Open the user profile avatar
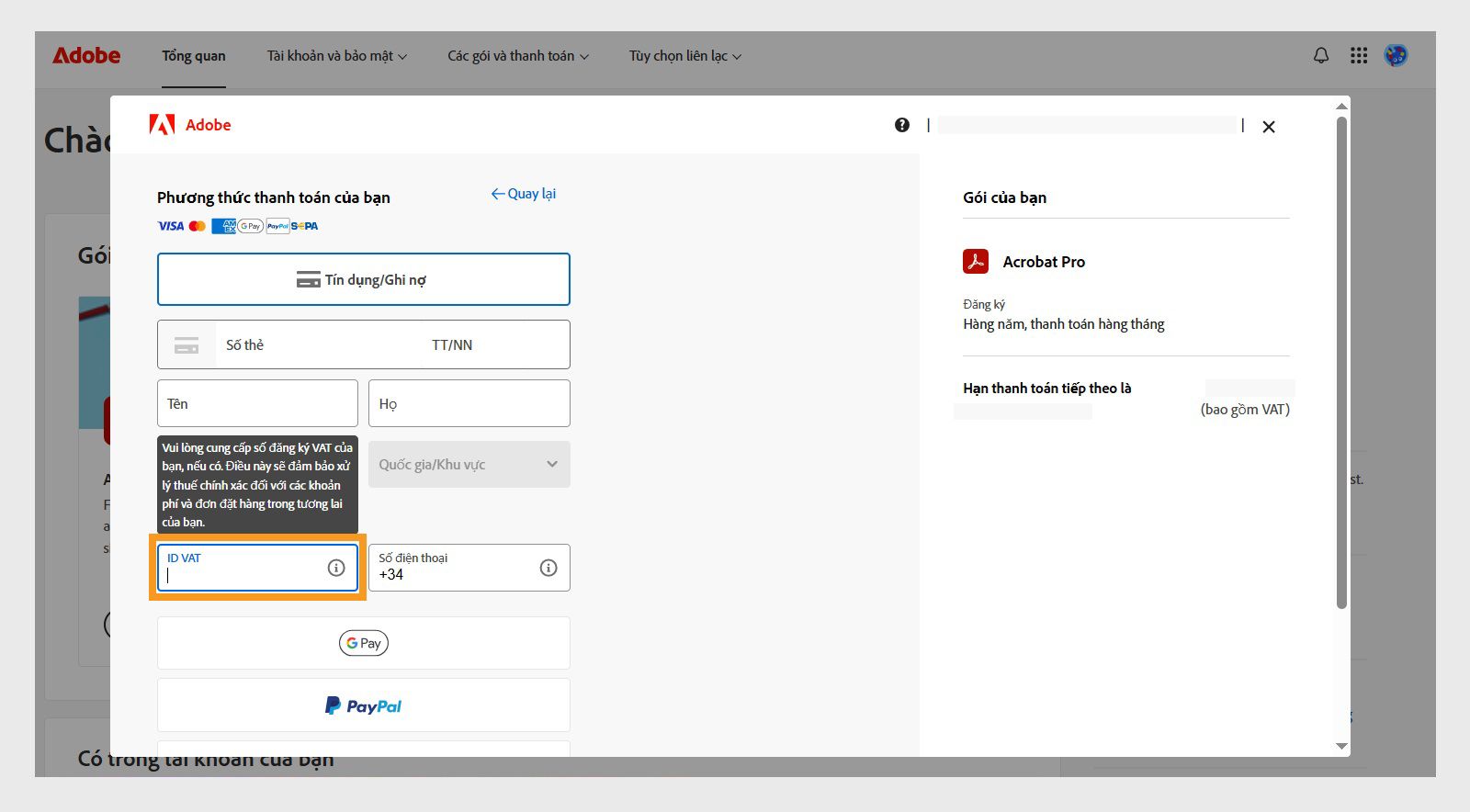The image size is (1470, 812). point(1396,56)
